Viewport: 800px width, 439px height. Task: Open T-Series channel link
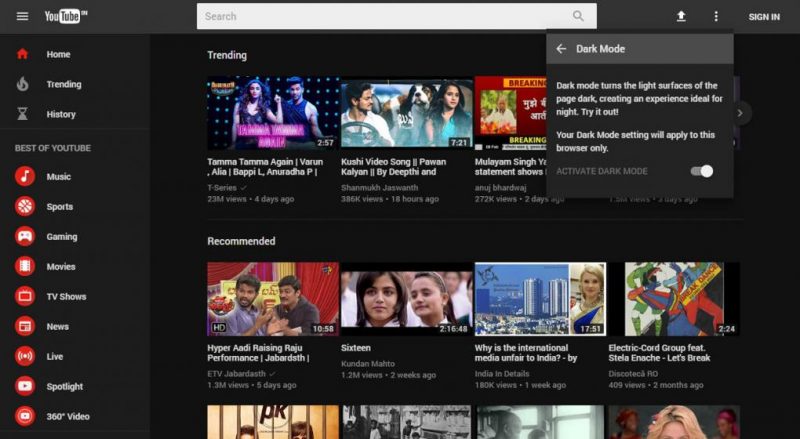click(x=222, y=187)
